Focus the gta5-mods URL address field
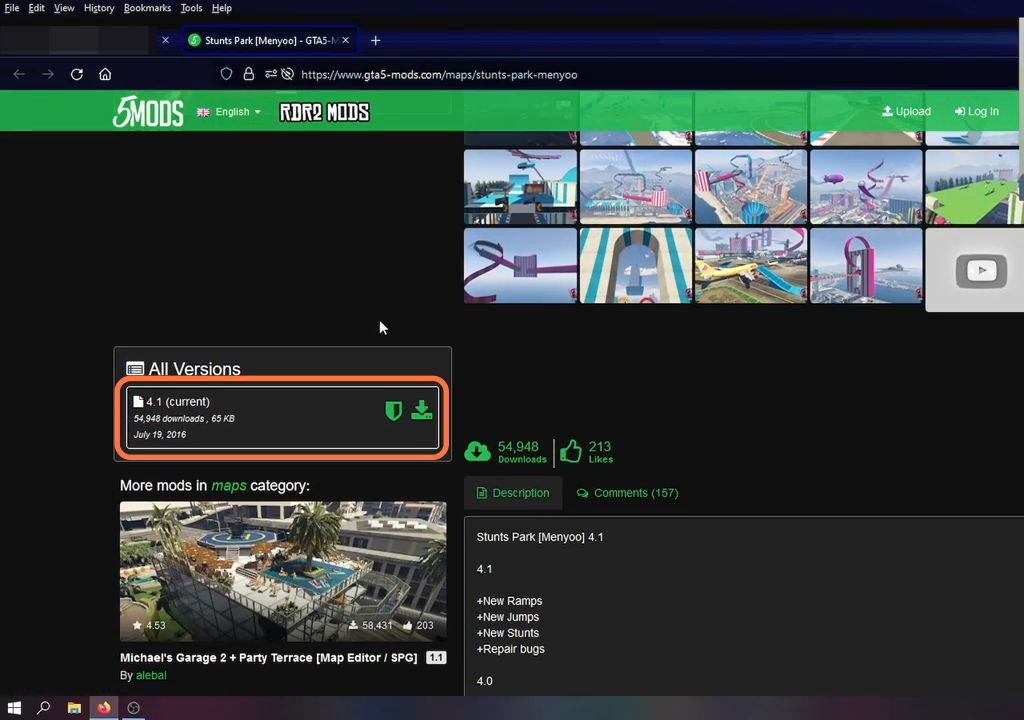 click(x=439, y=74)
